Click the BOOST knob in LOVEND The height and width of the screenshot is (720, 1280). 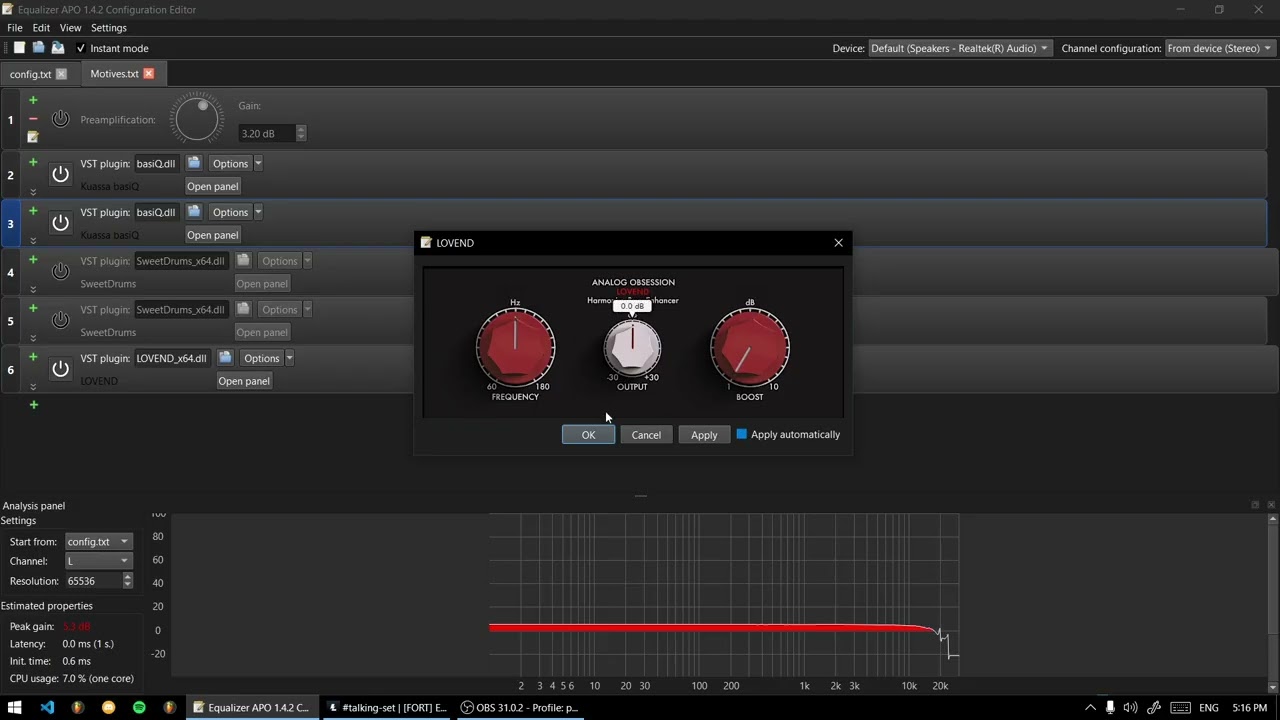click(750, 347)
